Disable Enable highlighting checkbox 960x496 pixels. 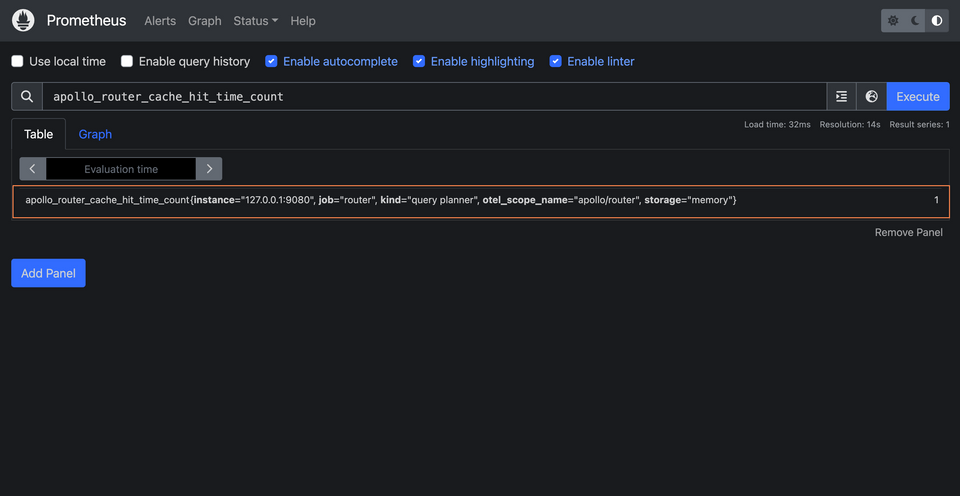pos(419,61)
